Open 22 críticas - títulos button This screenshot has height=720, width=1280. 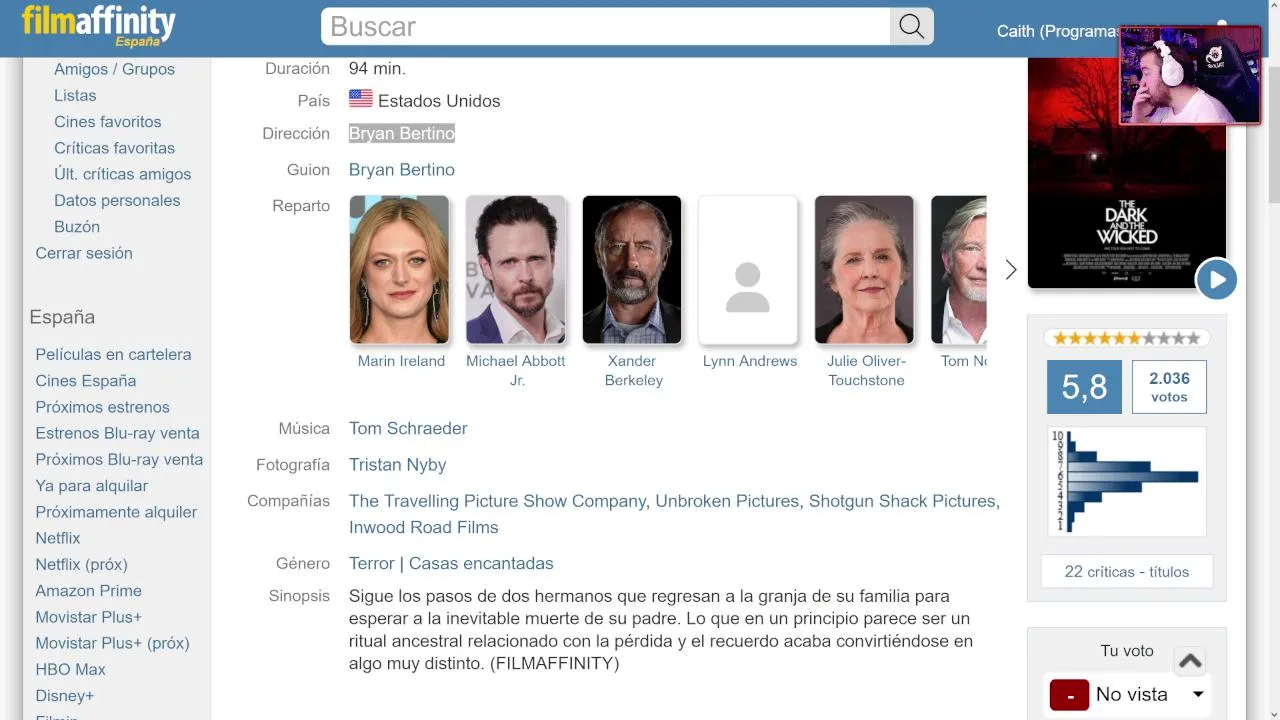pyautogui.click(x=1127, y=572)
